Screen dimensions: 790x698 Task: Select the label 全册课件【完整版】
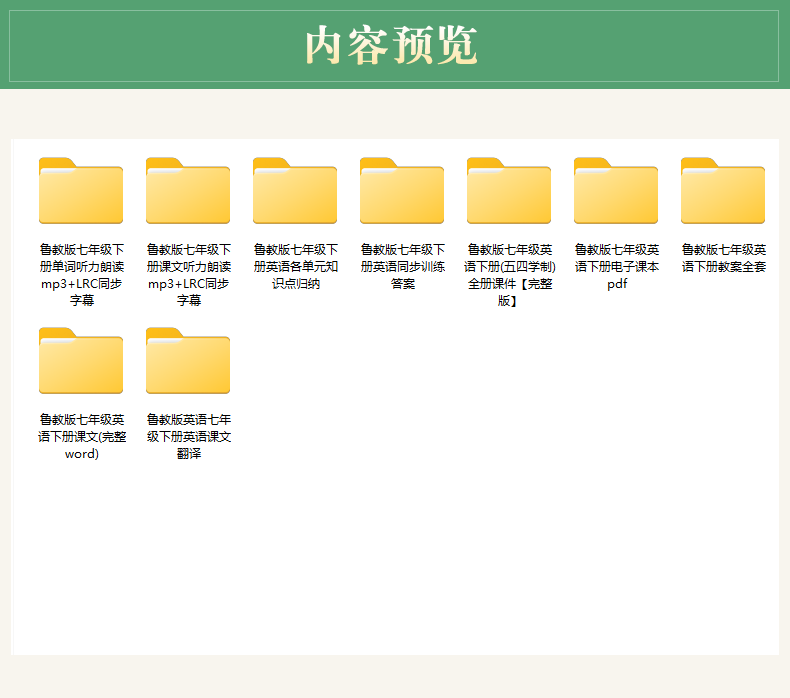coord(510,292)
